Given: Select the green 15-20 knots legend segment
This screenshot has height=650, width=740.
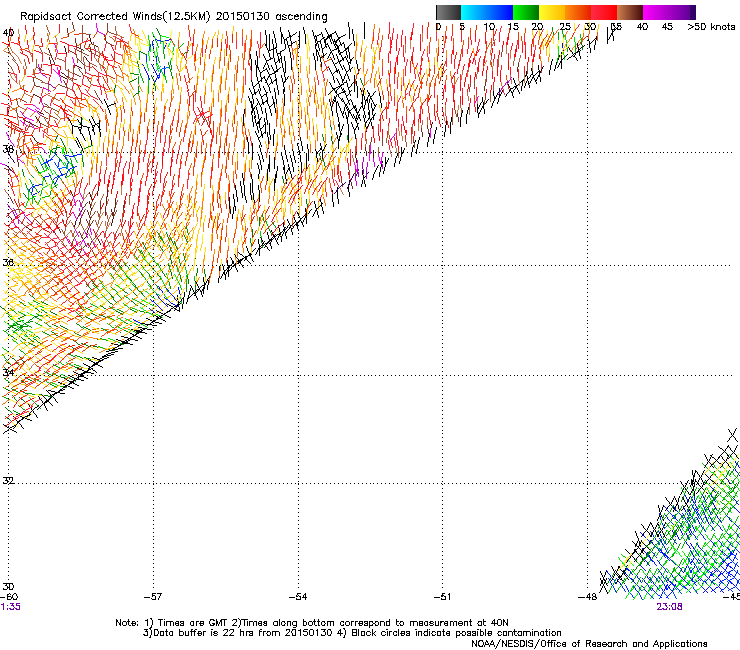Looking at the screenshot, I should click(x=526, y=12).
